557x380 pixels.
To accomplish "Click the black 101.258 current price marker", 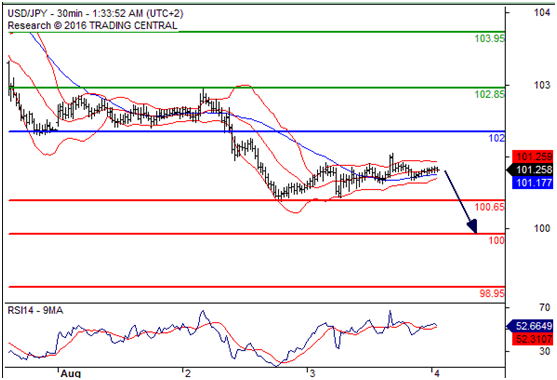I will point(530,170).
